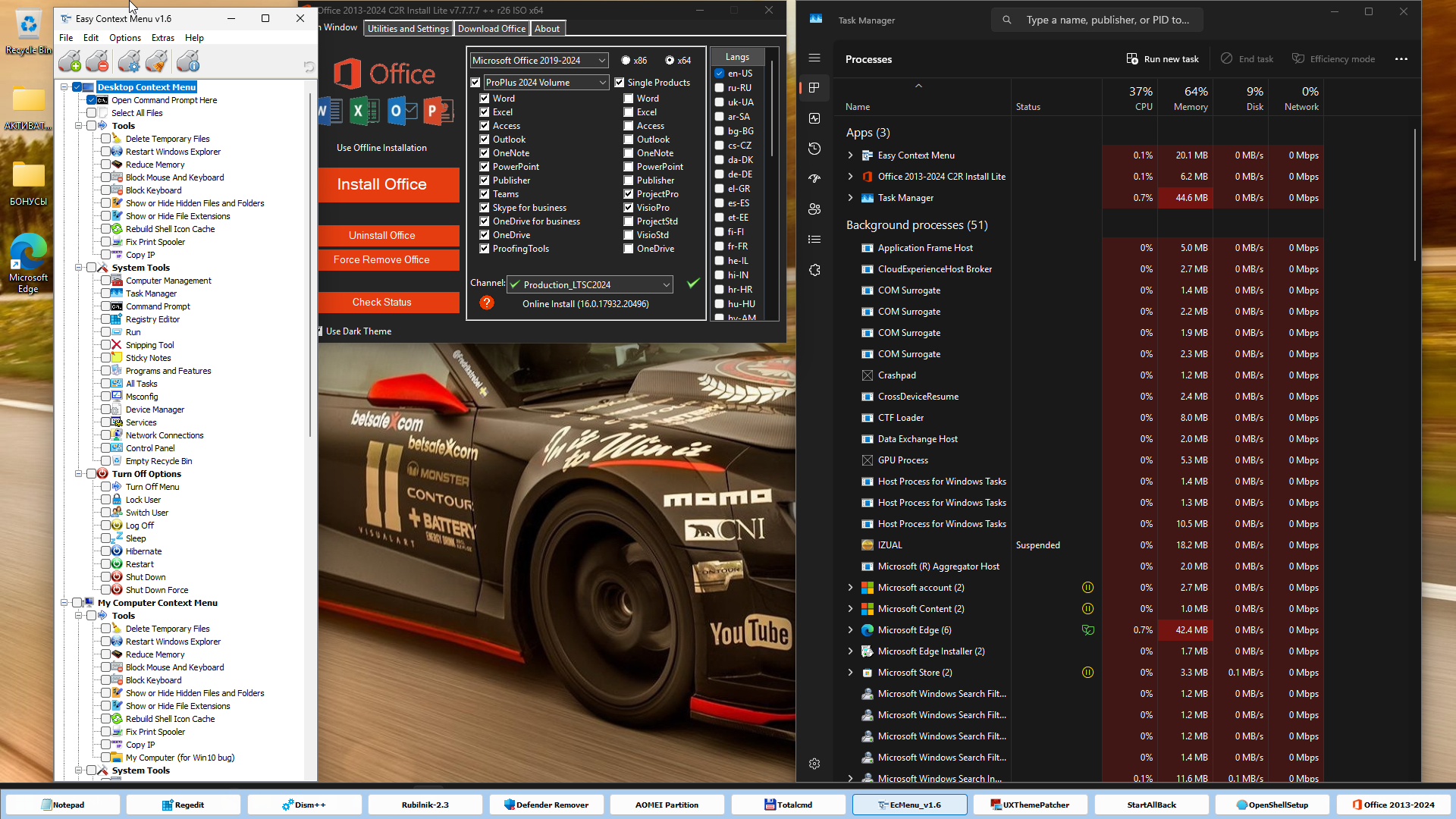Screen dimensions: 1456x819
Task: Open the About tab in Office installer
Action: [x=547, y=29]
